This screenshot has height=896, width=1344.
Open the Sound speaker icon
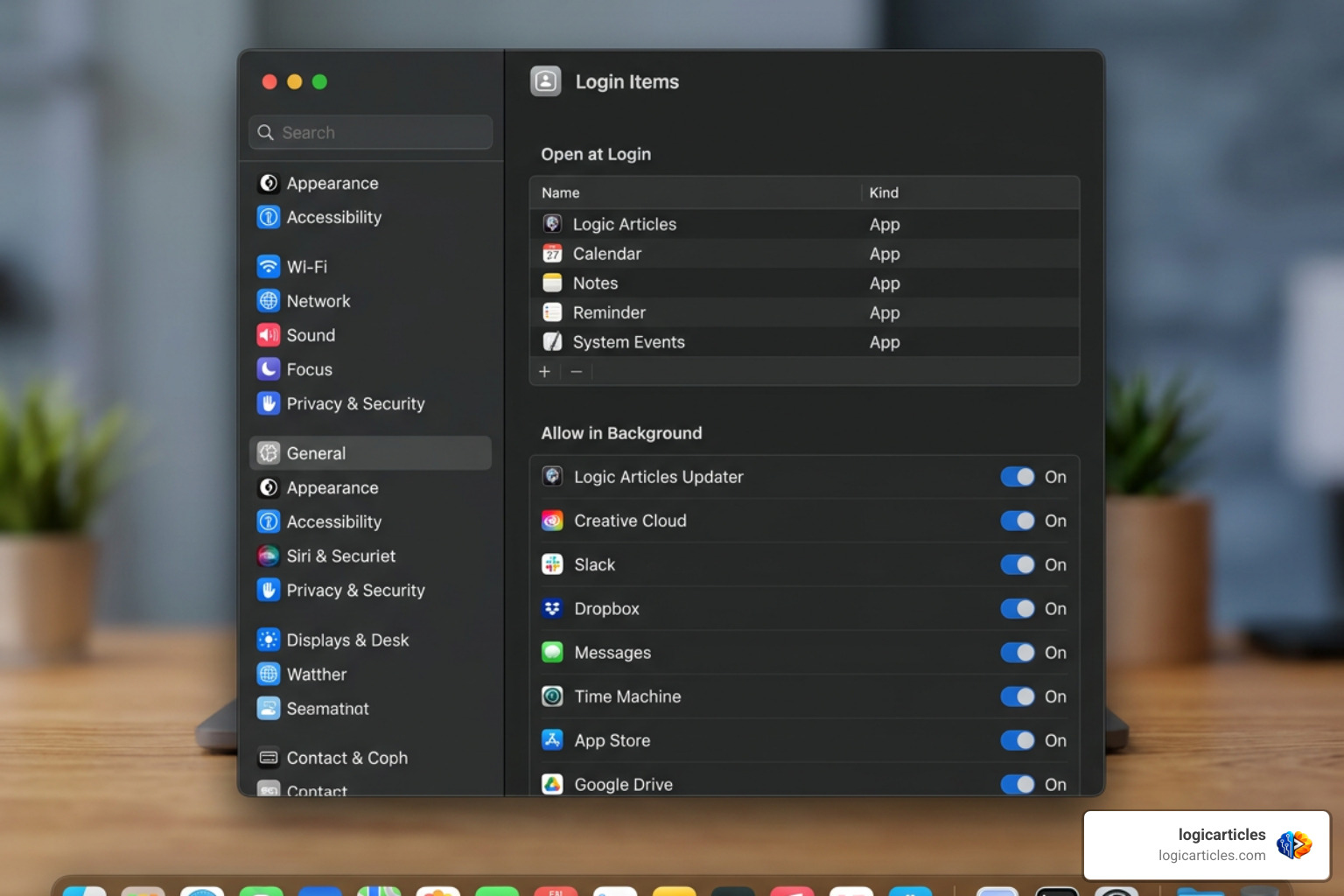[269, 335]
